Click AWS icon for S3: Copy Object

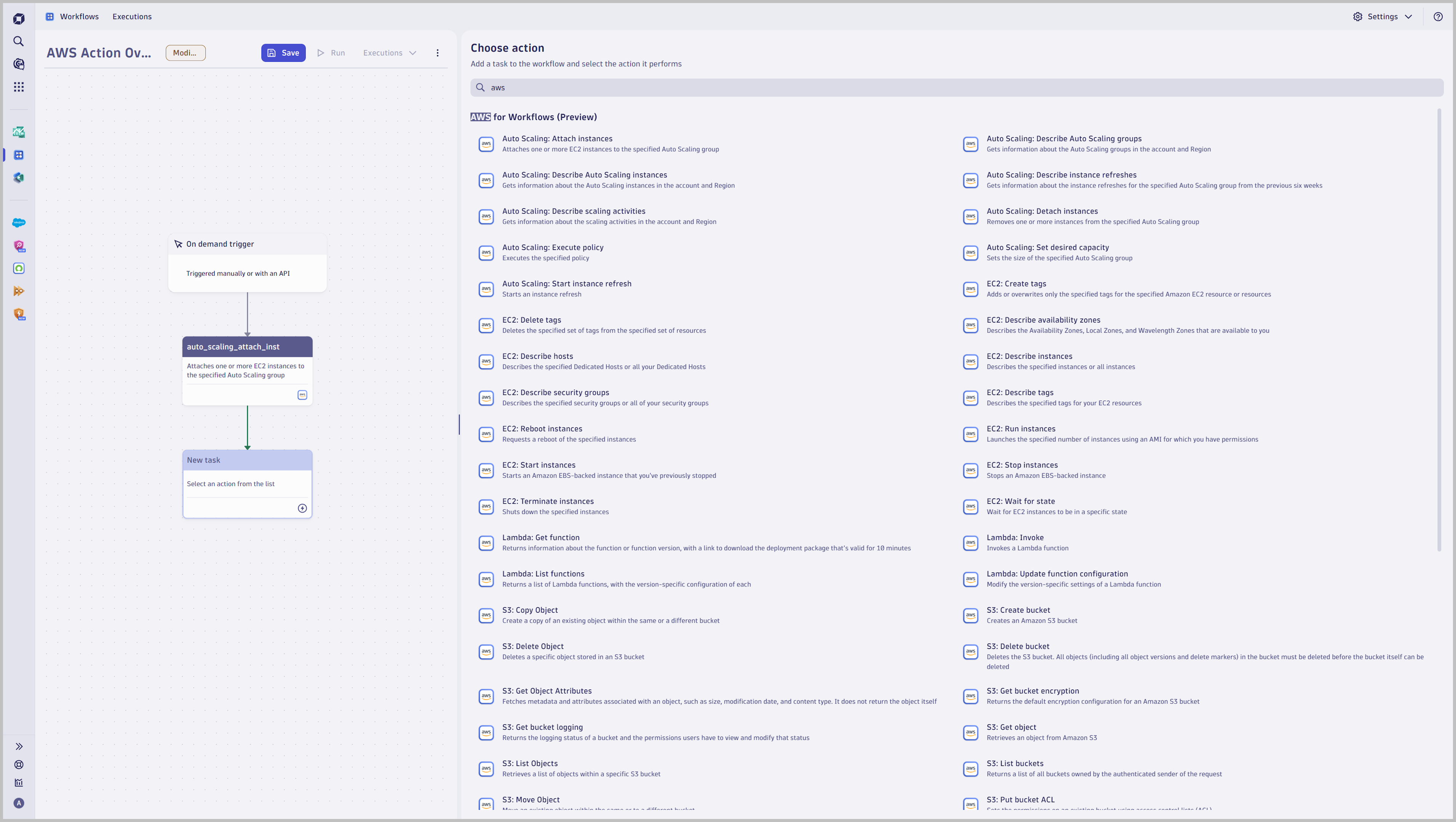click(x=486, y=615)
